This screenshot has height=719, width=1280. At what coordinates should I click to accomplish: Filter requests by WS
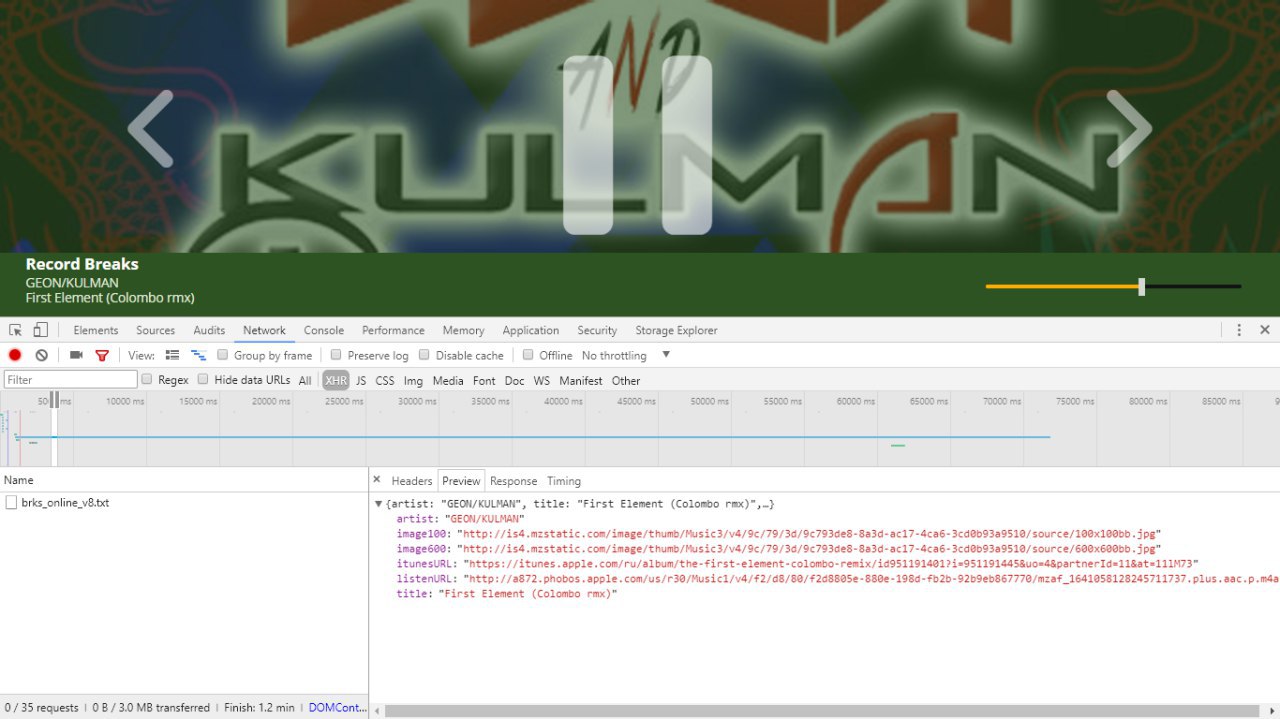pos(542,381)
